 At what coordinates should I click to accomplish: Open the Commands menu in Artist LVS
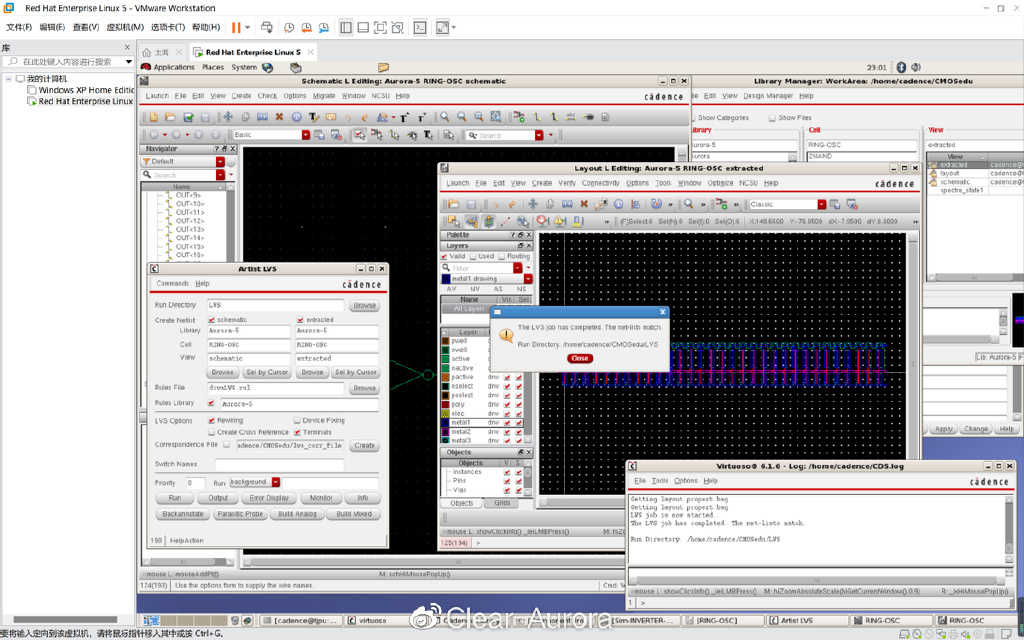point(172,283)
